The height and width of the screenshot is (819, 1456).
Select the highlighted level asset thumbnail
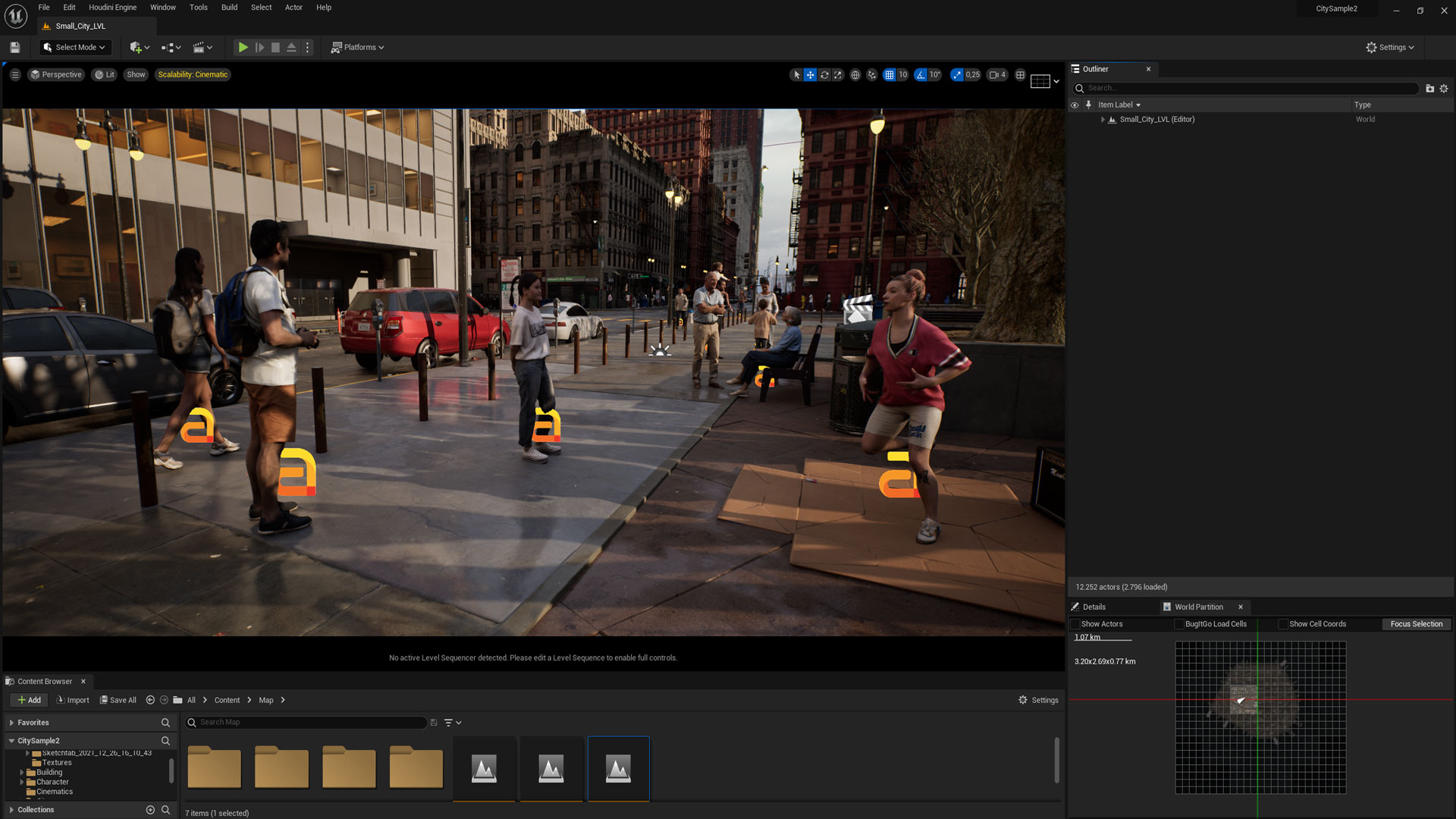618,768
